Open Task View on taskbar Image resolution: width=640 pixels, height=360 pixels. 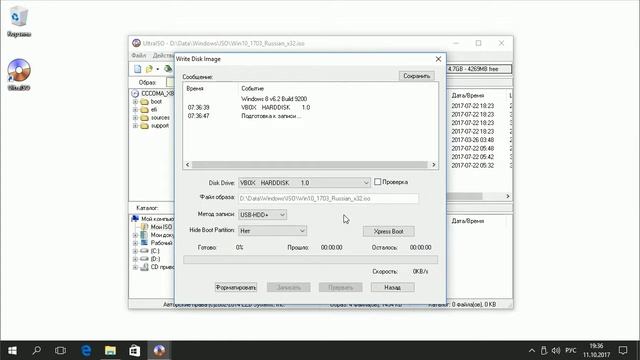point(60,350)
